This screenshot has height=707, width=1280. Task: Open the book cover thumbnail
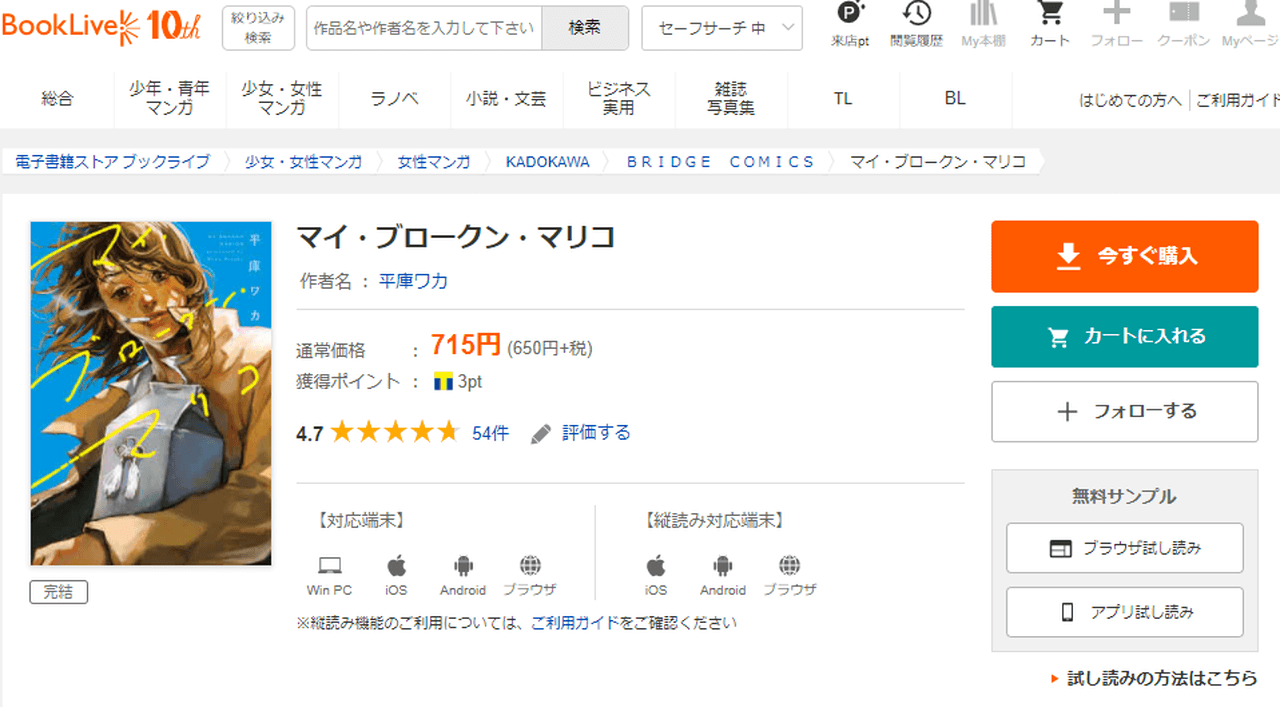click(x=151, y=393)
